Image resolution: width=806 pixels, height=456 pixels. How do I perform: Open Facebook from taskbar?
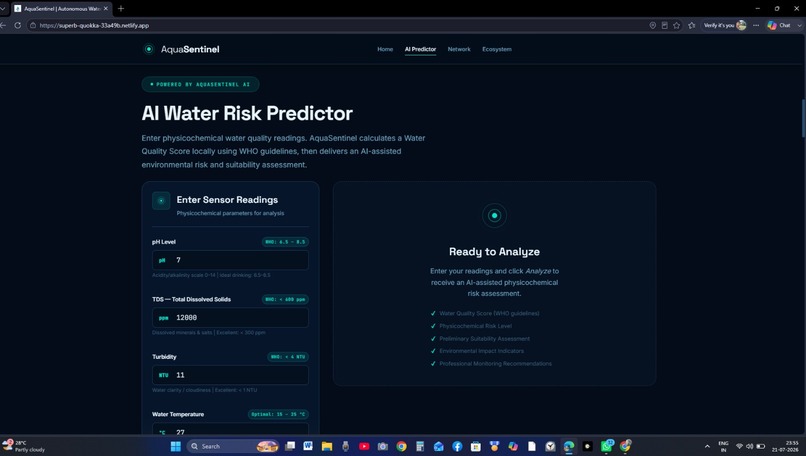(x=457, y=446)
